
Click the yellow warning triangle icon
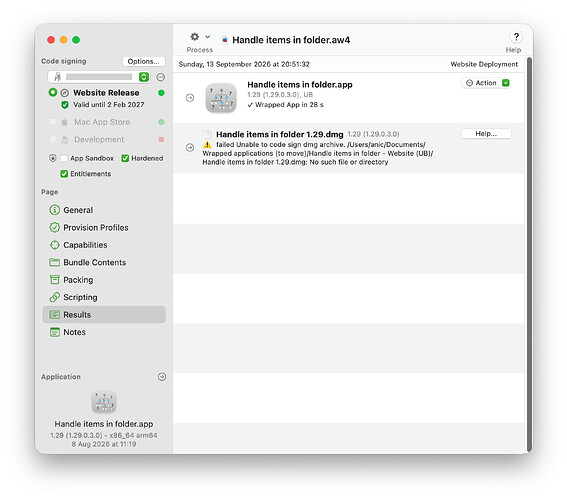coord(207,145)
